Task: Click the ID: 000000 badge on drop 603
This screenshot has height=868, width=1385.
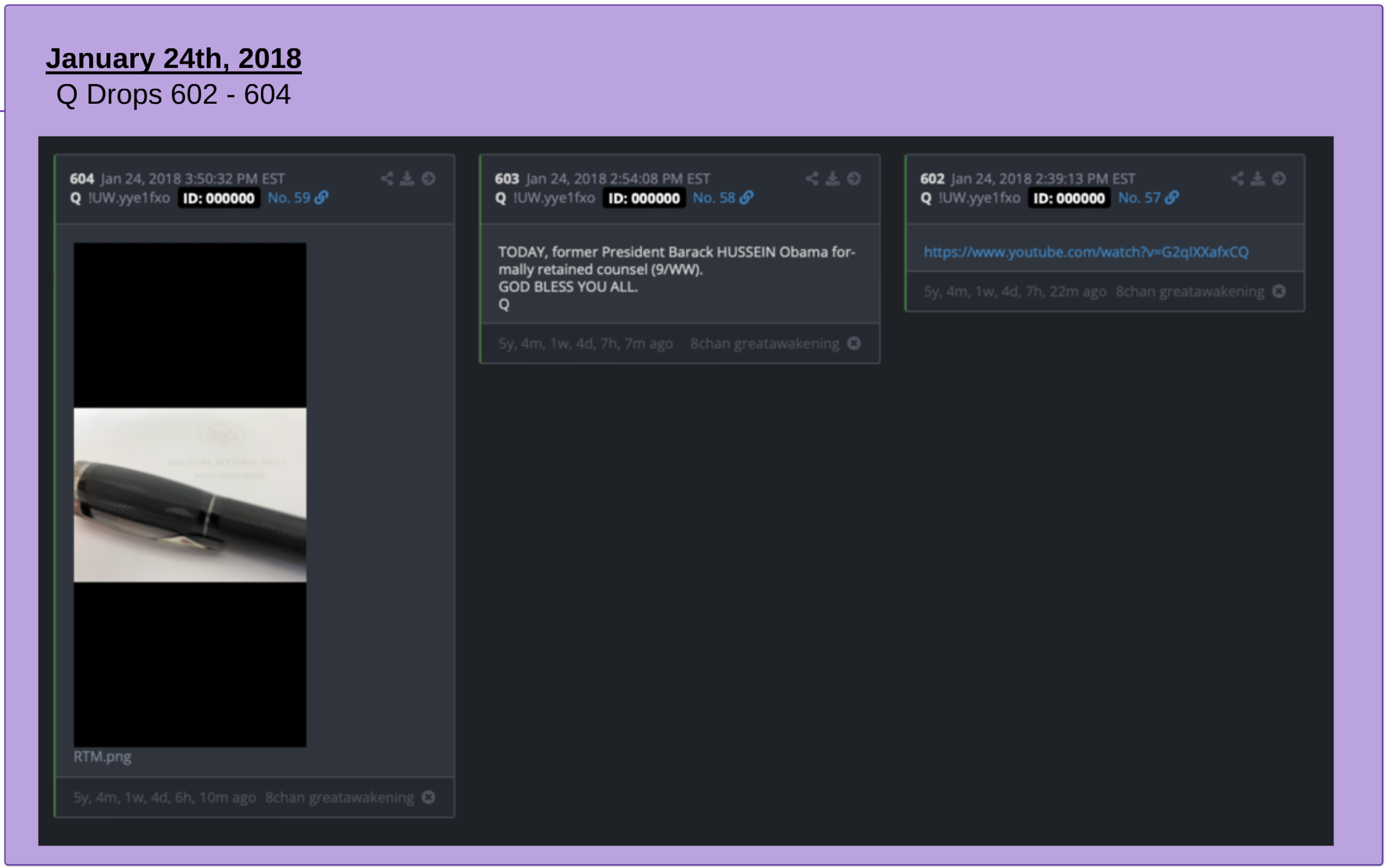Action: pos(644,198)
